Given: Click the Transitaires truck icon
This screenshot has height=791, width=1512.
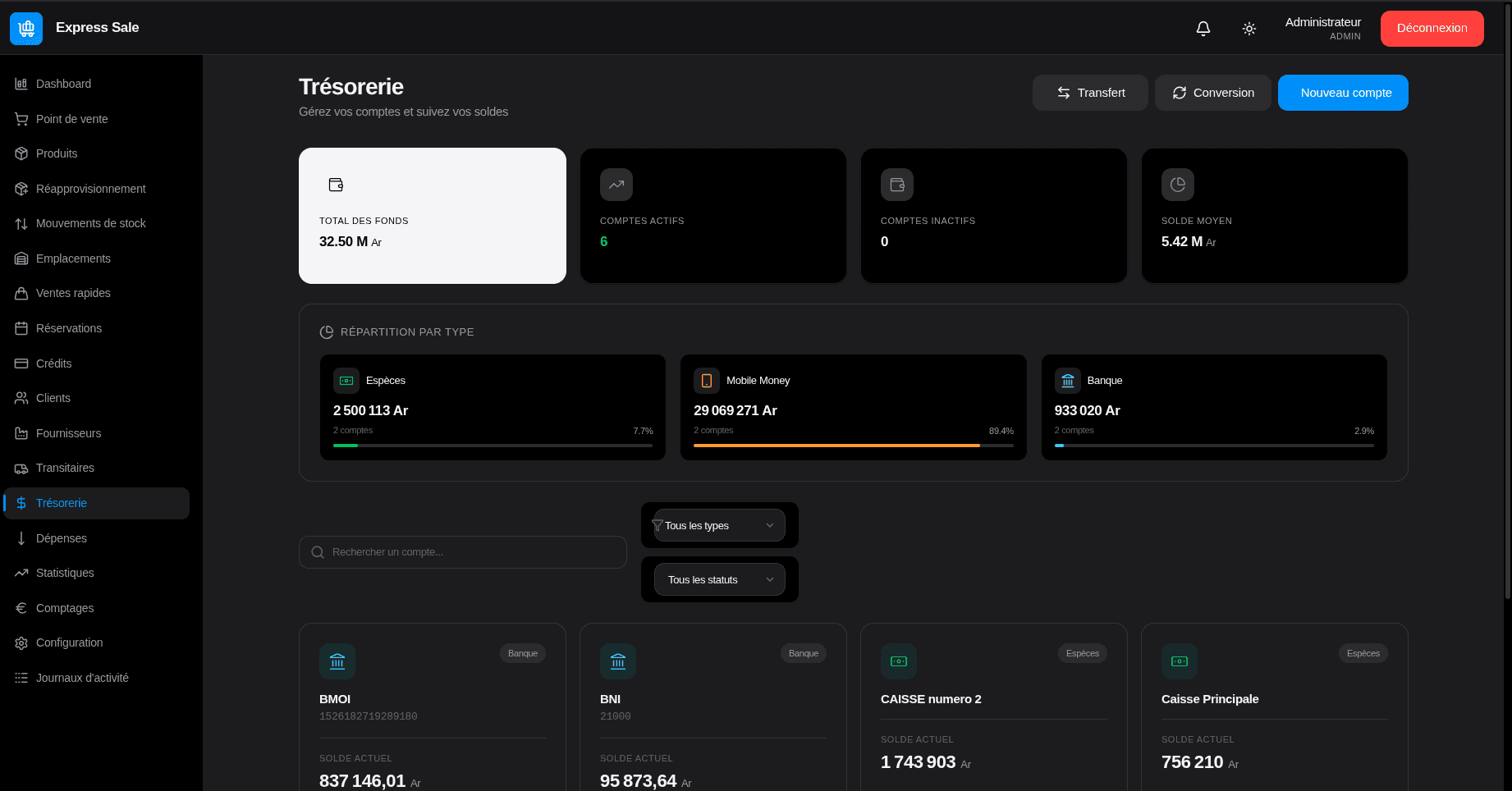Looking at the screenshot, I should (x=21, y=468).
